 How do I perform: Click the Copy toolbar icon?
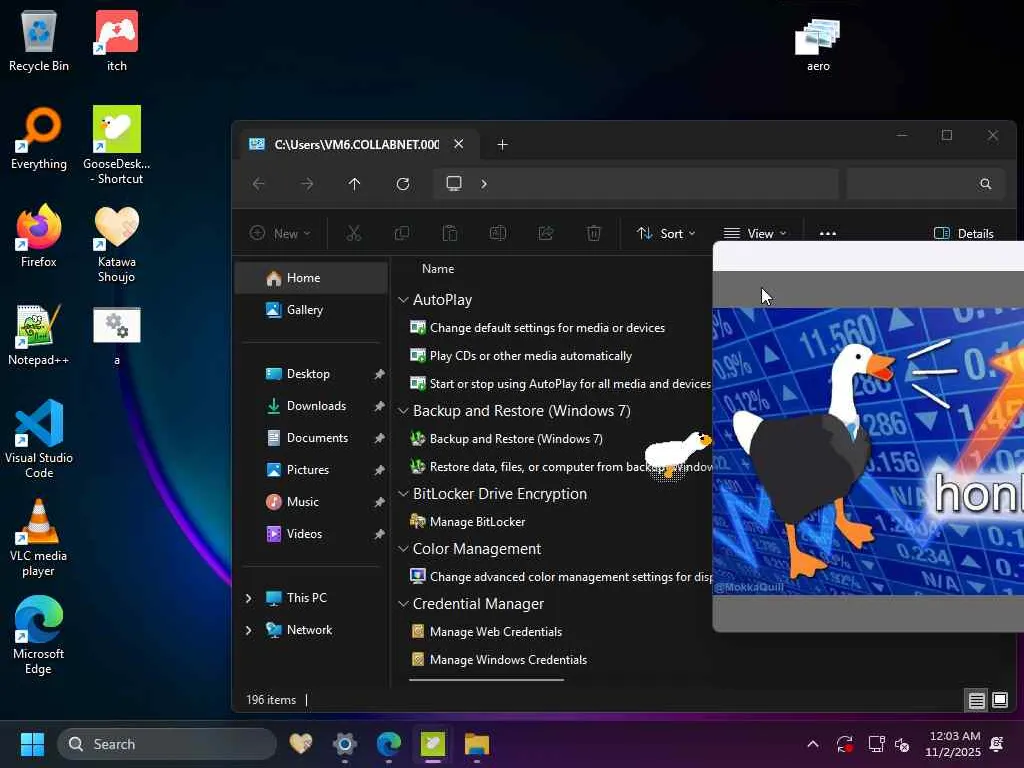tap(402, 233)
